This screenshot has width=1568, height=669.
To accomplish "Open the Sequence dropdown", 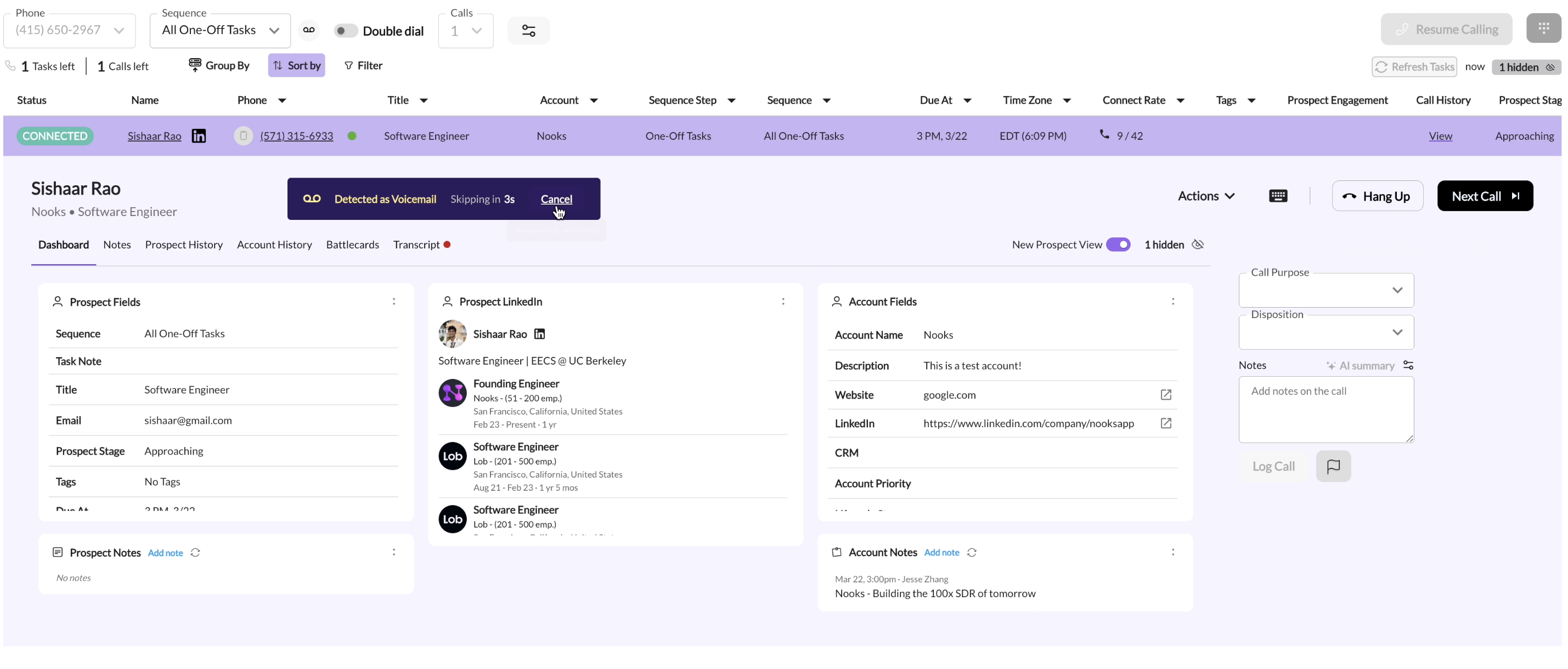I will pos(221,30).
